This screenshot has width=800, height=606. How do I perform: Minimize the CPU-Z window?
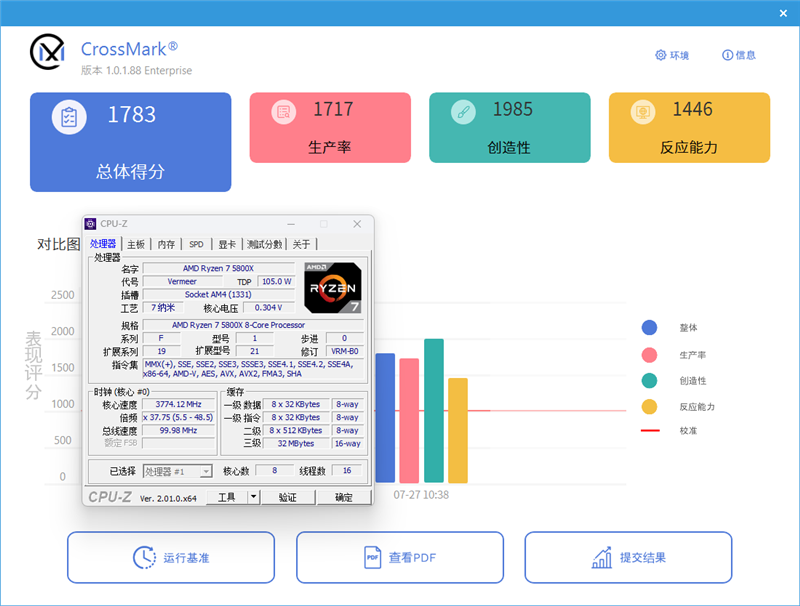point(291,224)
